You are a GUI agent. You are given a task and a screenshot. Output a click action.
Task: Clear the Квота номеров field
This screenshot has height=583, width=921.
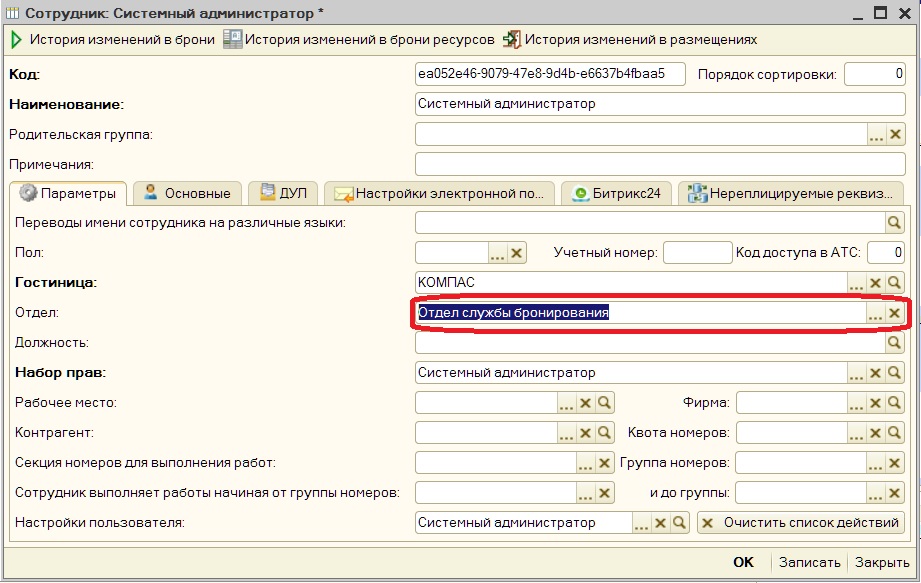pos(875,433)
